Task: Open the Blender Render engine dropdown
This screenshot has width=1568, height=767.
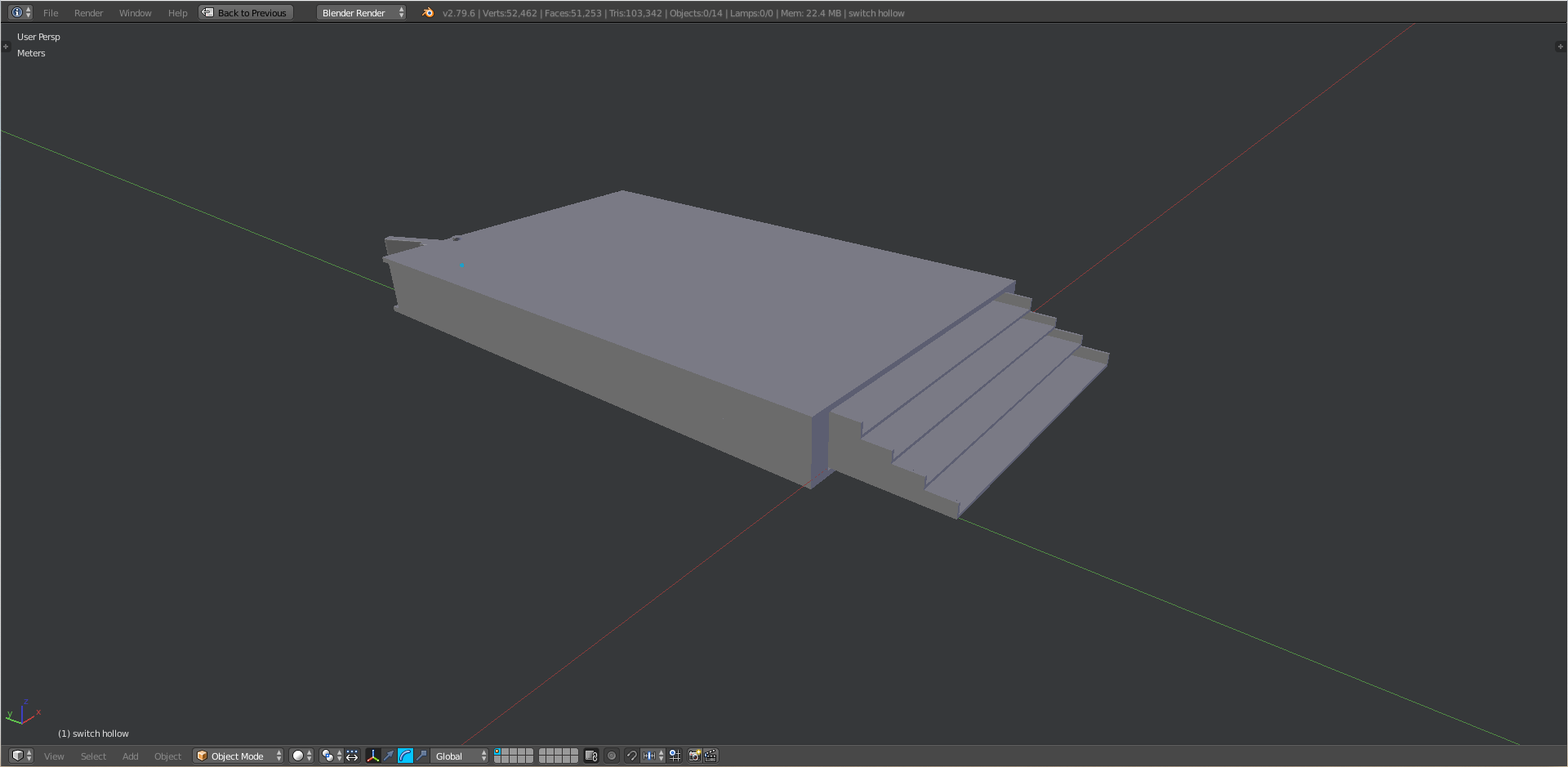Action: pos(362,12)
